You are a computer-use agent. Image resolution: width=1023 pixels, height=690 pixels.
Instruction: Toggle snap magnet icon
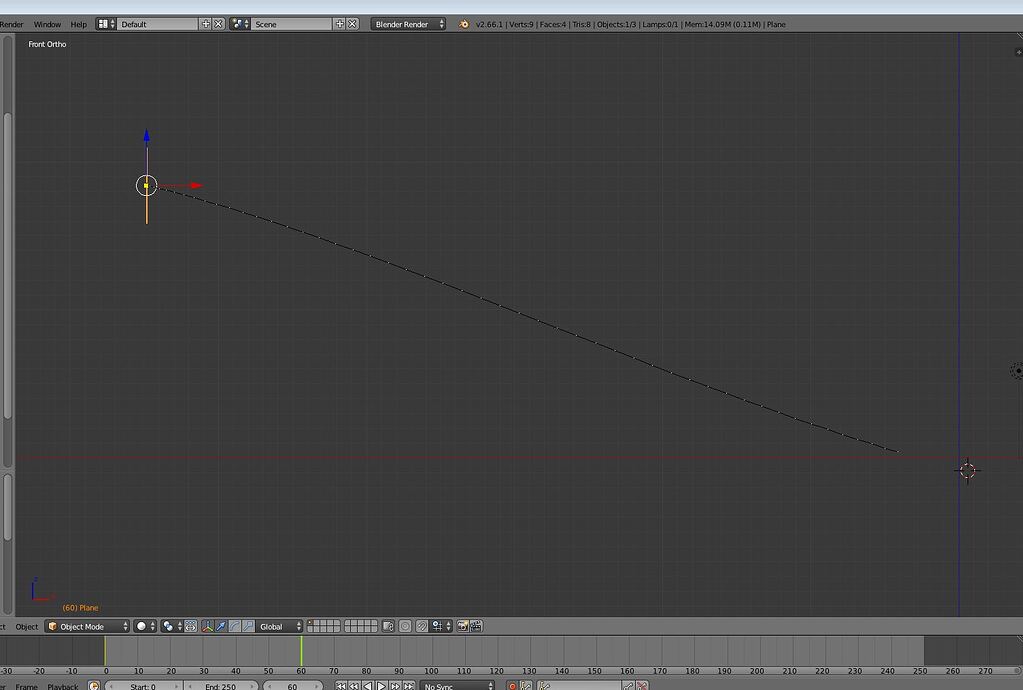422,627
